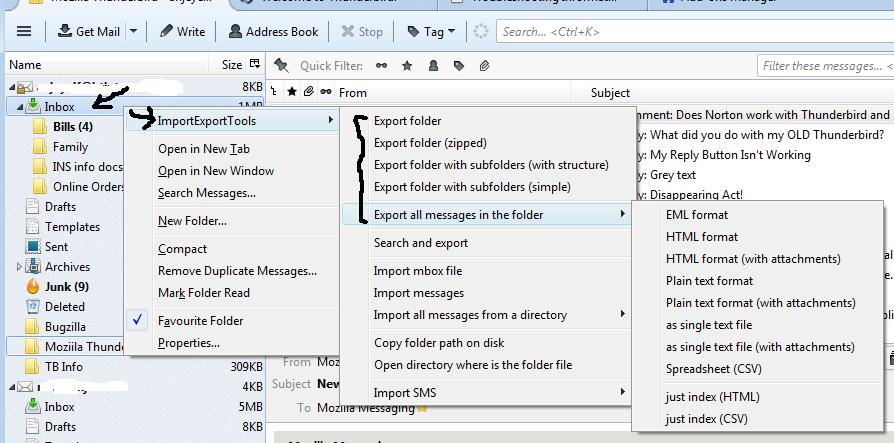Open the ImportExportTools submenu
894x443 pixels.
tap(231, 120)
